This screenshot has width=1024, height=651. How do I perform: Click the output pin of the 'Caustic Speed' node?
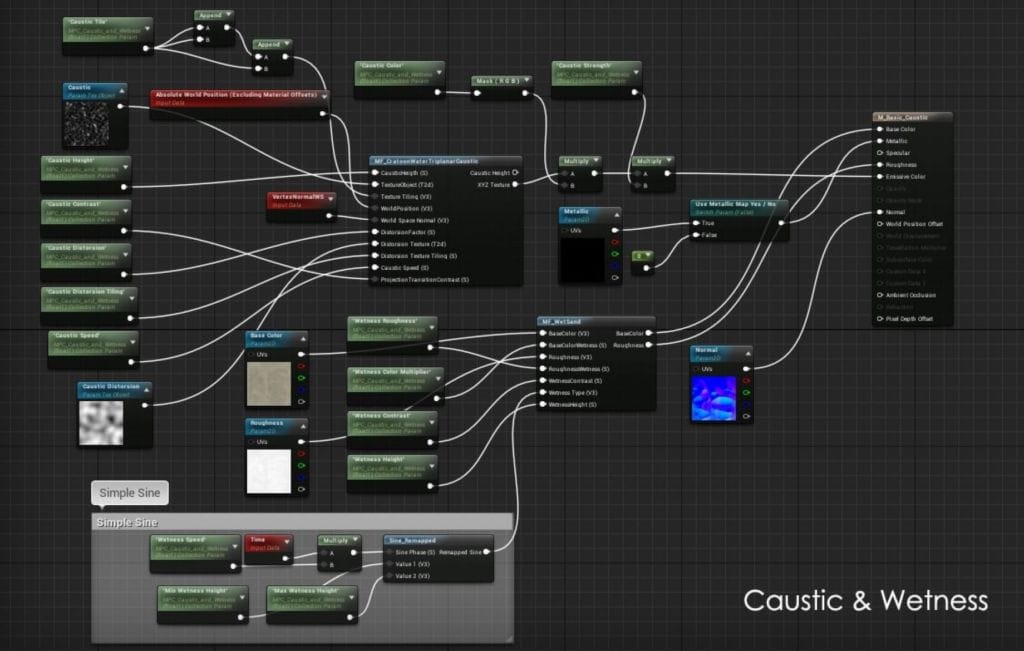(131, 362)
